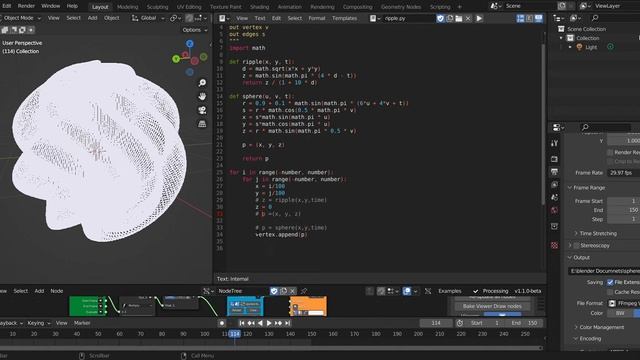Screen dimensions: 640x360
Task: Click the green Y axis on navigation gizmo
Action: point(176,59)
